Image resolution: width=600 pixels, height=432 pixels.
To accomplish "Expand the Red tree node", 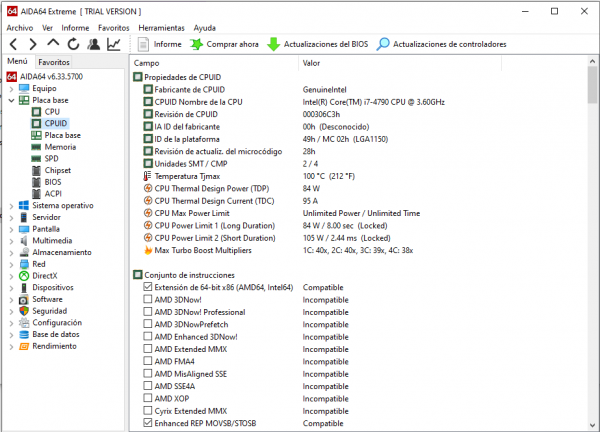I will click(x=11, y=264).
